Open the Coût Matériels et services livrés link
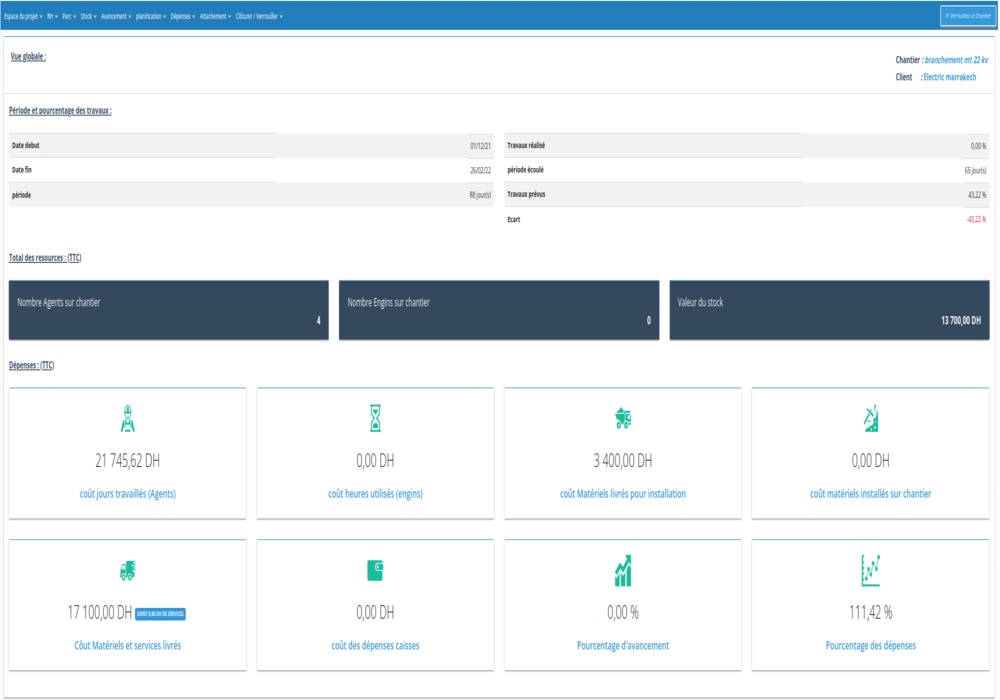The height and width of the screenshot is (700, 1000). (127, 645)
